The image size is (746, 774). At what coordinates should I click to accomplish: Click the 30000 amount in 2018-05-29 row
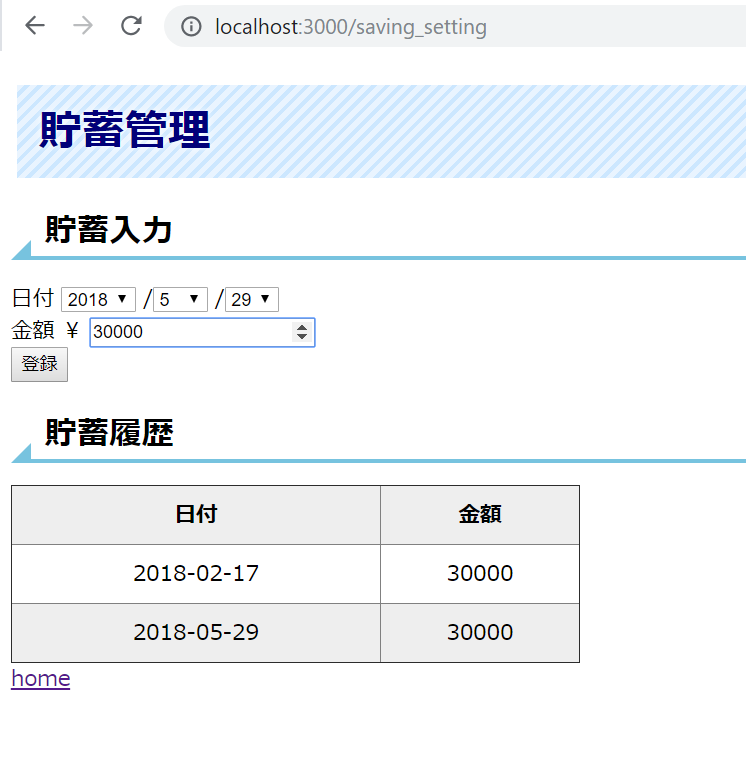480,632
